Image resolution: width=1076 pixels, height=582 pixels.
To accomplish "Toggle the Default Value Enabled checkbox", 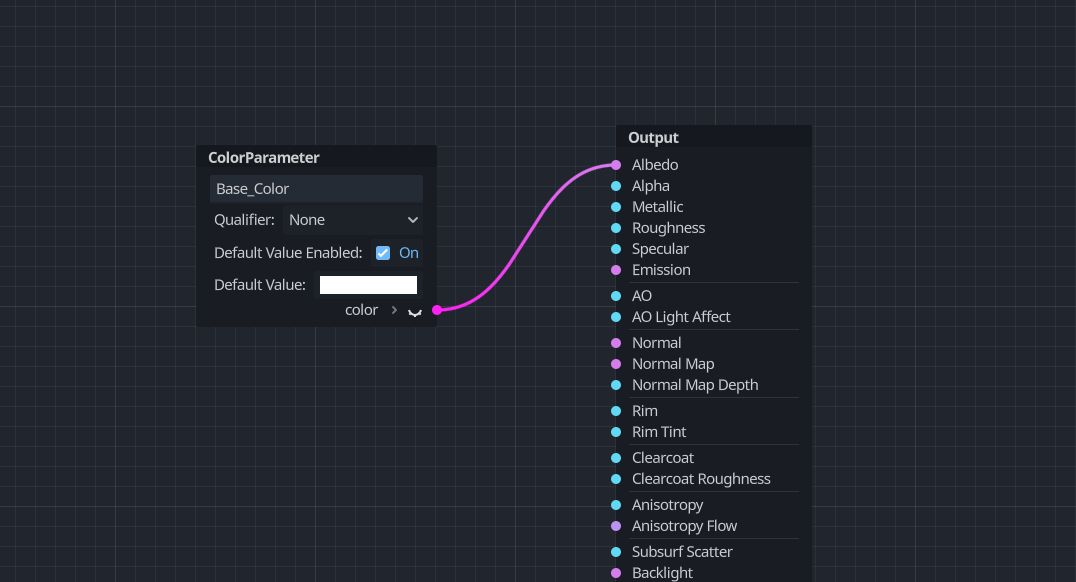I will click(x=383, y=253).
